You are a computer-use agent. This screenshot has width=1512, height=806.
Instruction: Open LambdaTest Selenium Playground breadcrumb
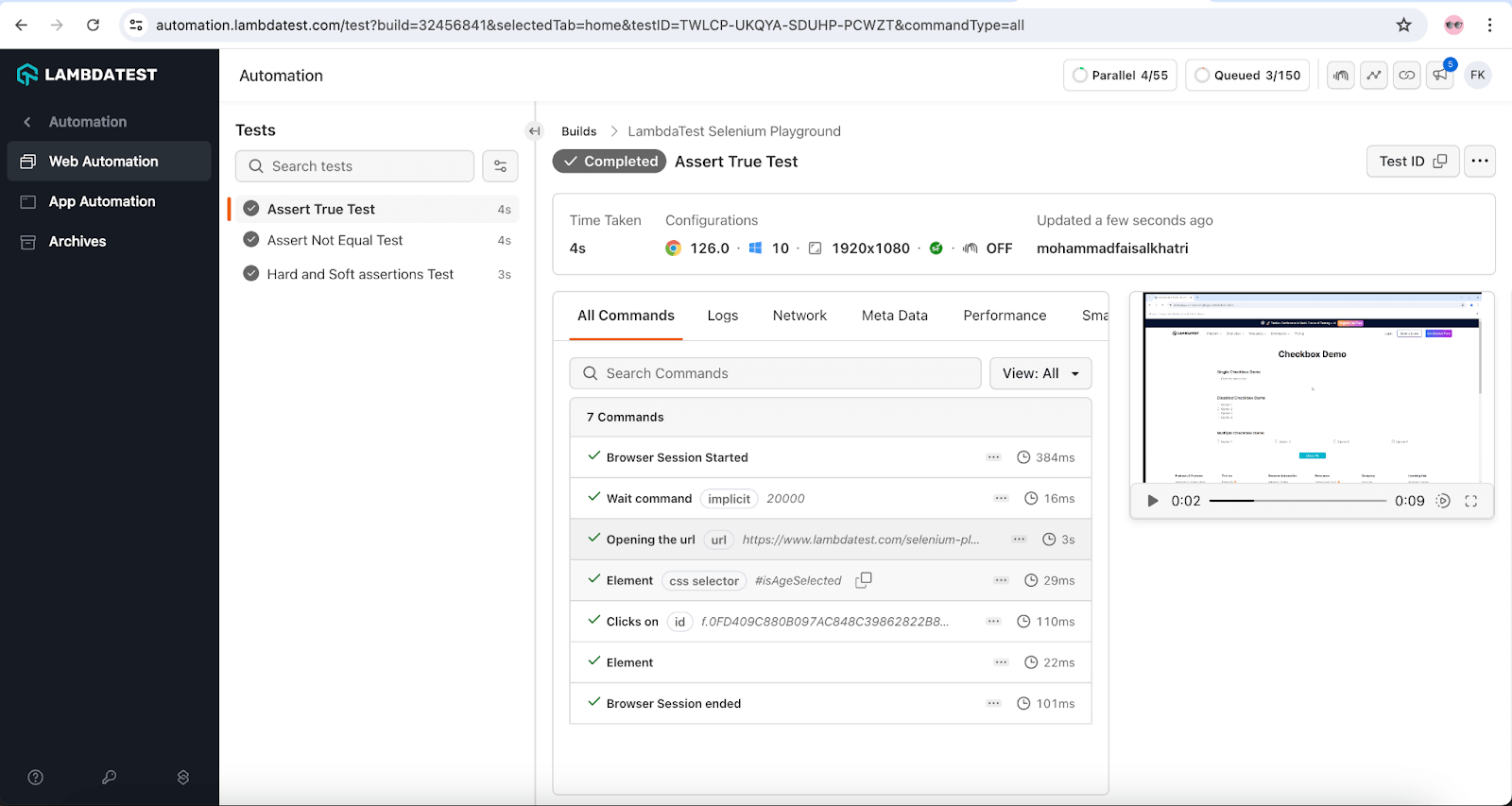tap(734, 131)
